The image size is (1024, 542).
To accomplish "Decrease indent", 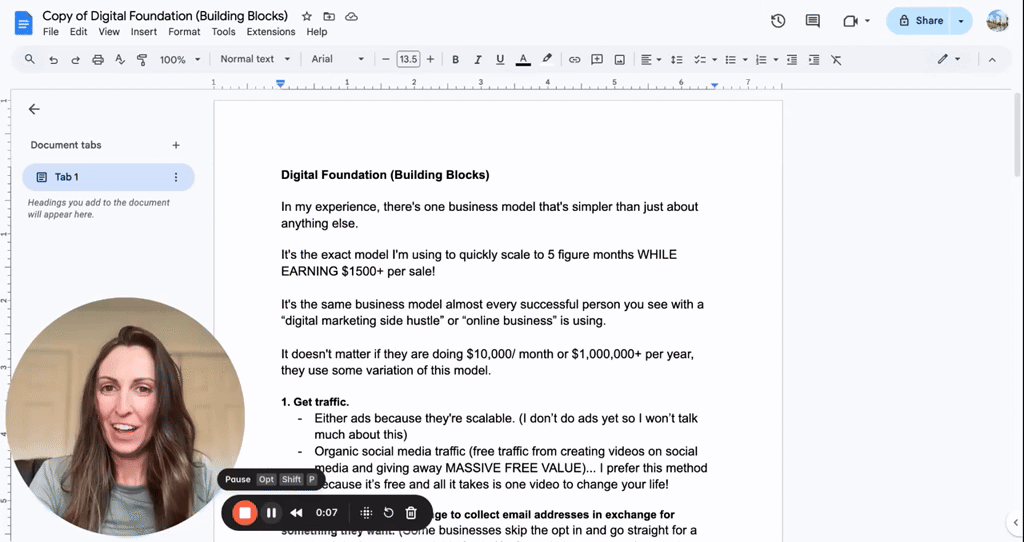I will tap(792, 59).
